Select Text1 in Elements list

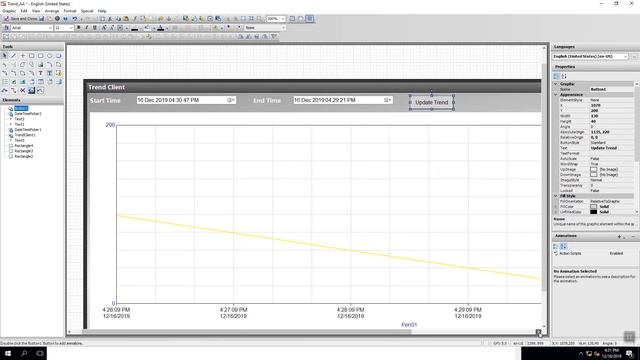(x=19, y=124)
